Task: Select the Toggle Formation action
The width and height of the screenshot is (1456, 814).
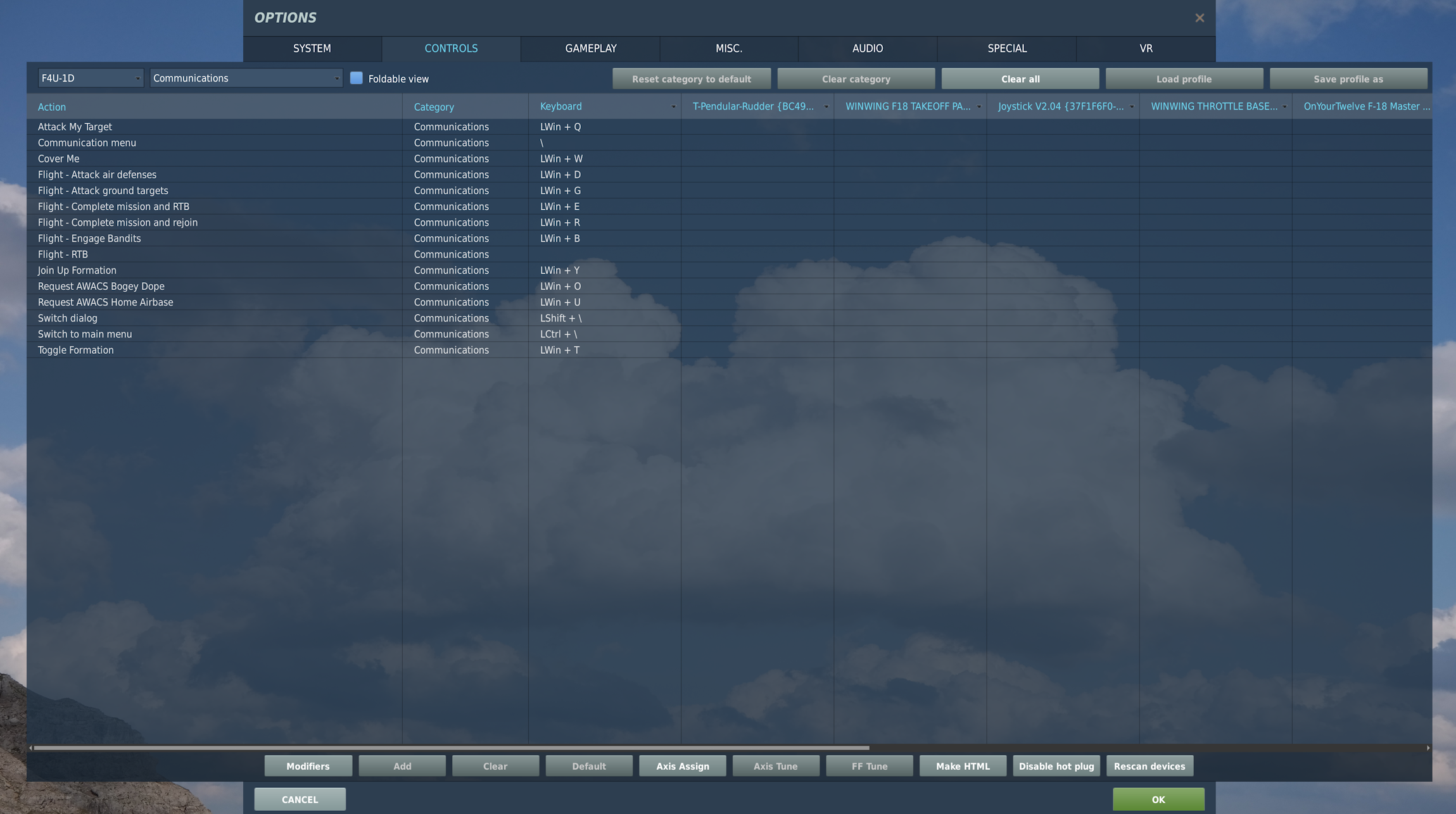Action: pyautogui.click(x=729, y=350)
